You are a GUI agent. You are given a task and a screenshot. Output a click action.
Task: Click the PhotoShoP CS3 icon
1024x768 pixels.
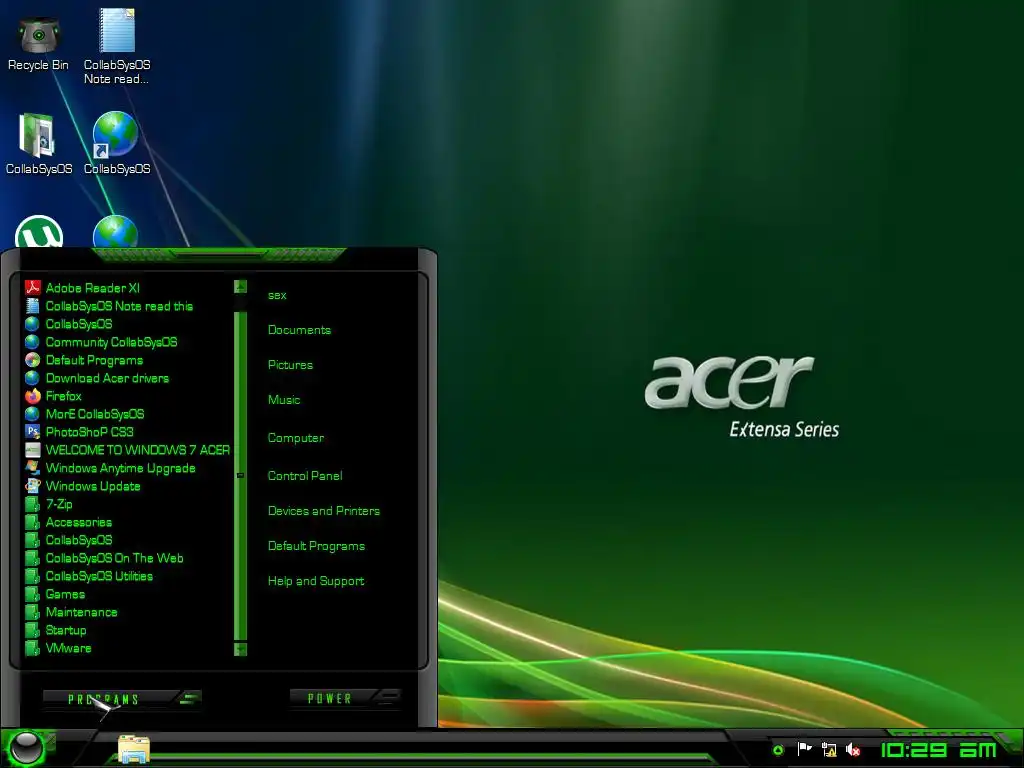33,432
